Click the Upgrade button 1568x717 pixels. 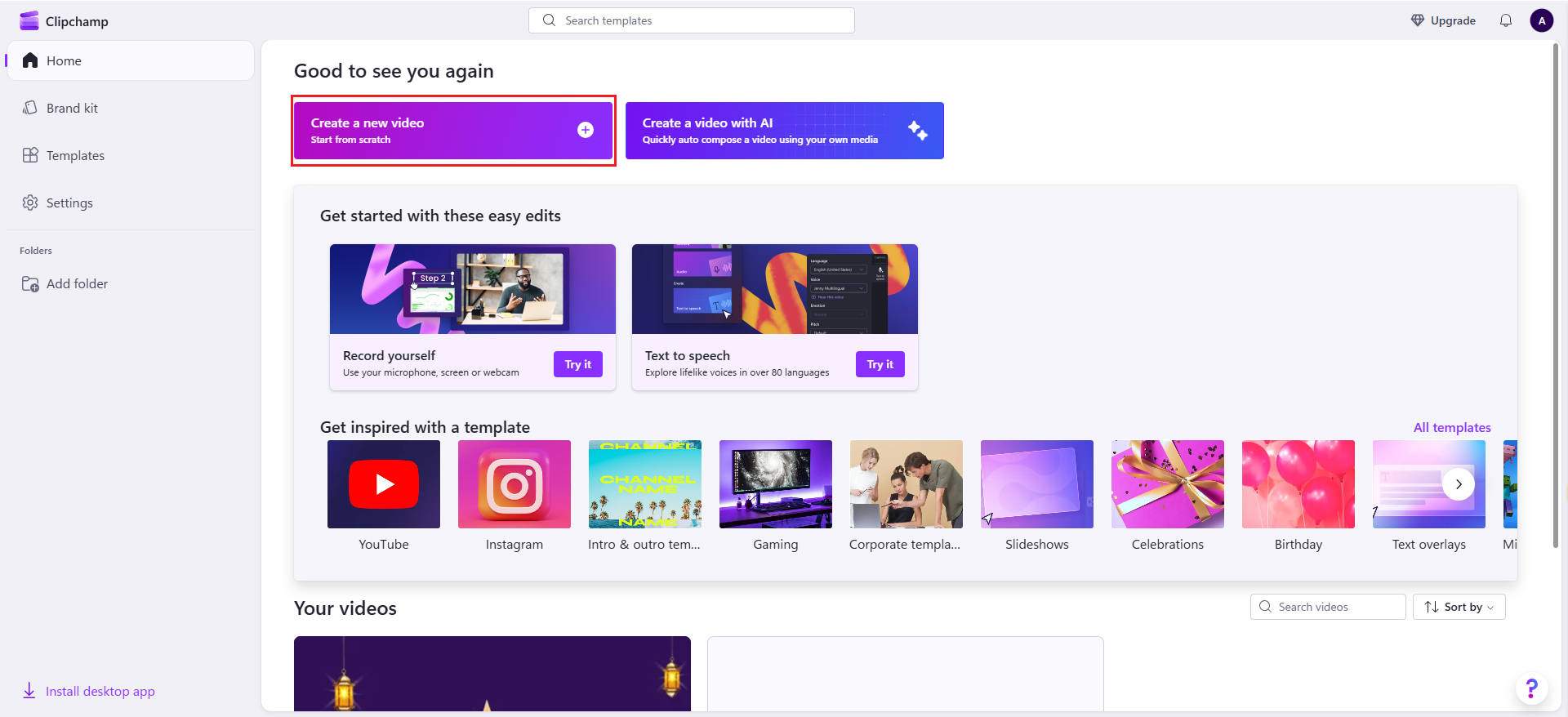click(1443, 20)
